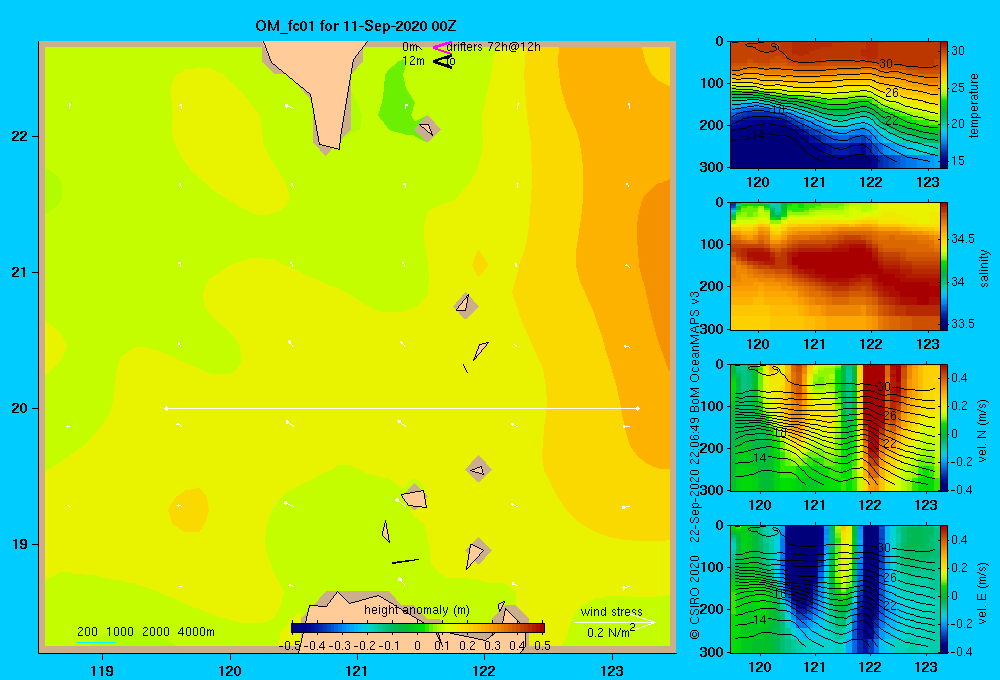Click the '14' isotherm label in temperature plot
This screenshot has width=1000, height=680.
tap(757, 135)
